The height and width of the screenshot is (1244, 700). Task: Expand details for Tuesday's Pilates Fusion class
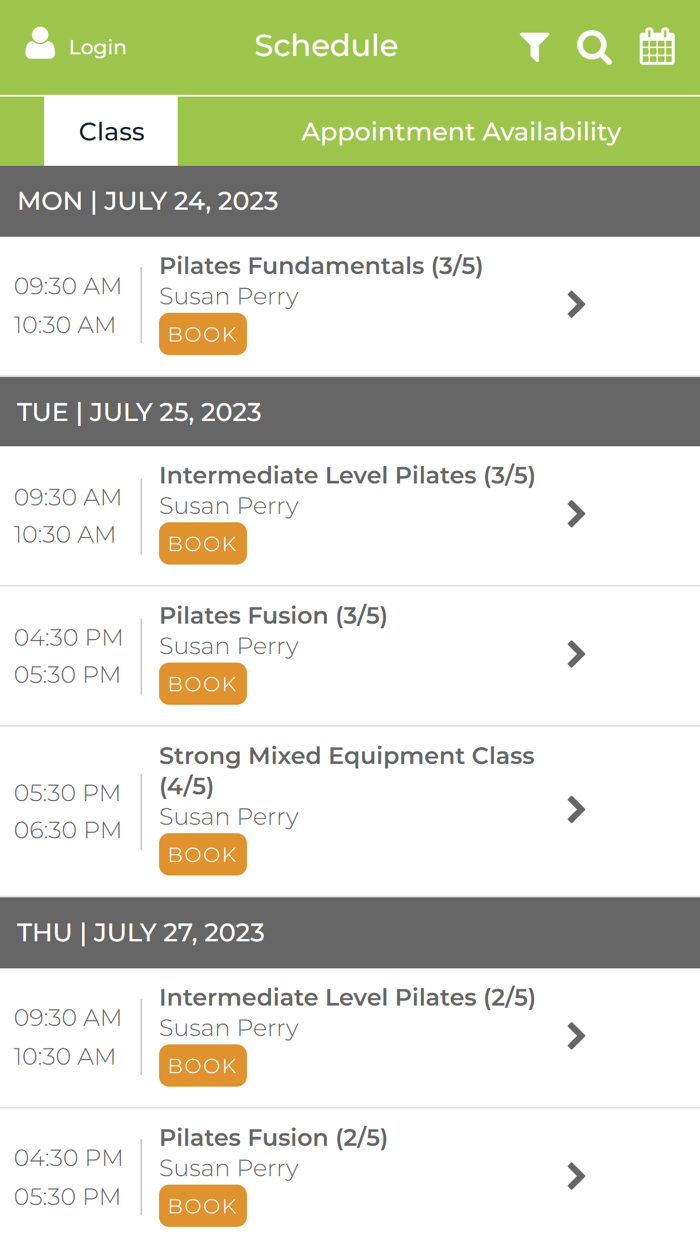pyautogui.click(x=576, y=654)
